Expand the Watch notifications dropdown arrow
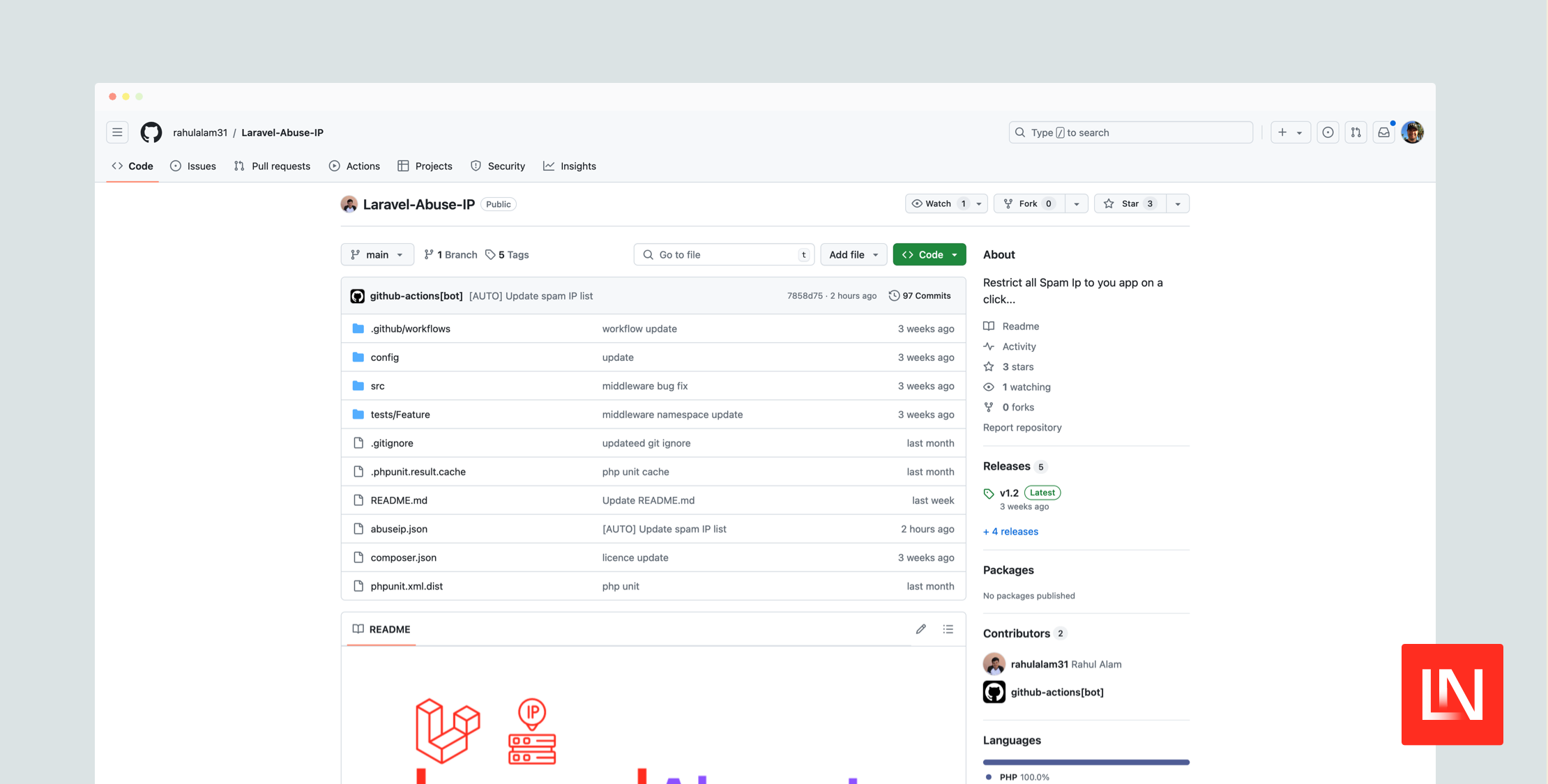The width and height of the screenshot is (1548, 784). pyautogui.click(x=979, y=203)
